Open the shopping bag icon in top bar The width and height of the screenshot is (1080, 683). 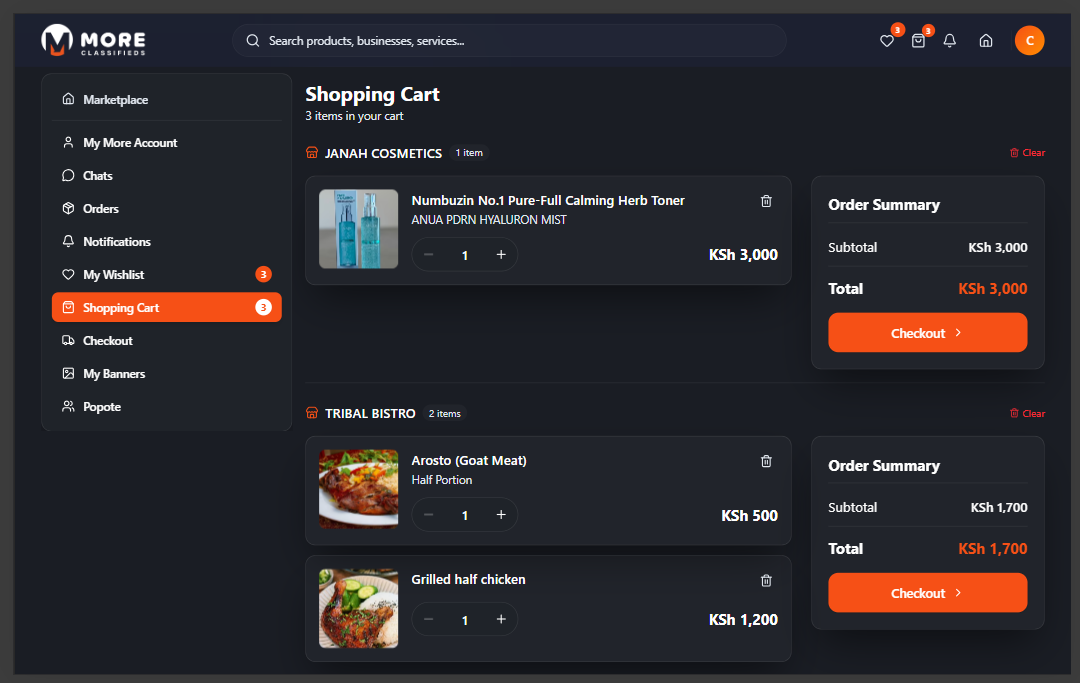(918, 41)
